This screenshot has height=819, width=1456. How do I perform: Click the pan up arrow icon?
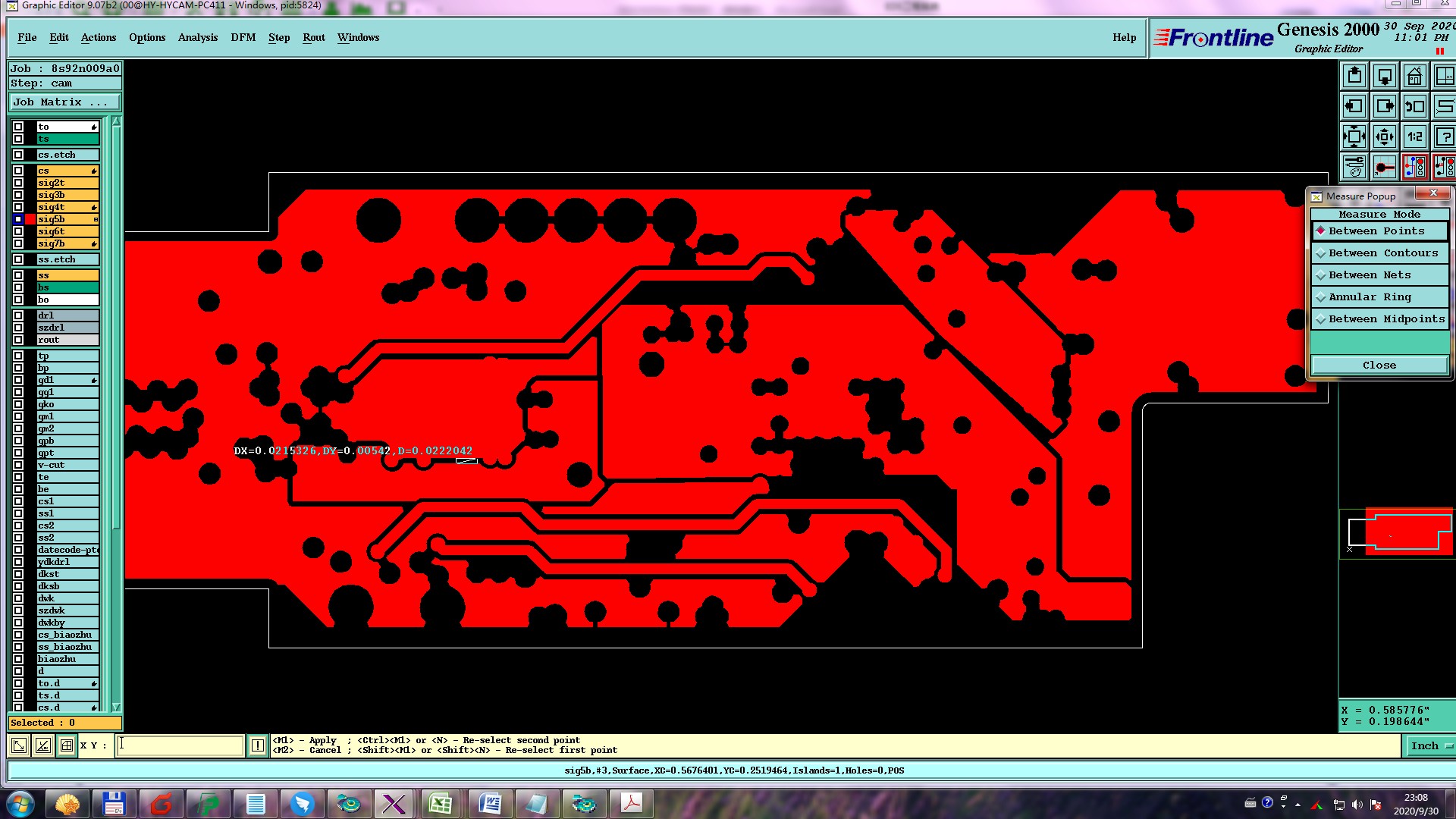(x=1354, y=76)
